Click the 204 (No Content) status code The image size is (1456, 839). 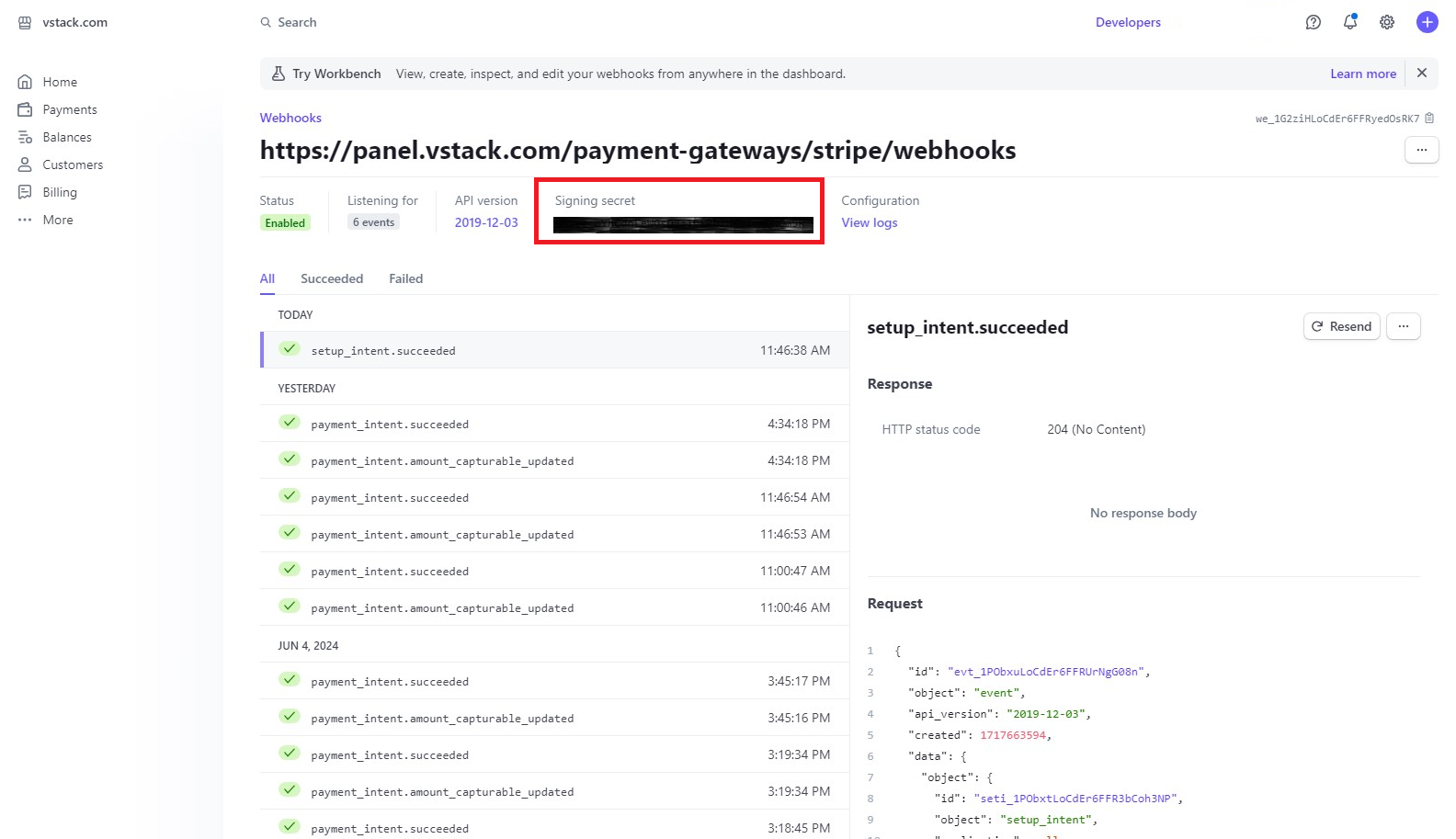1096,429
